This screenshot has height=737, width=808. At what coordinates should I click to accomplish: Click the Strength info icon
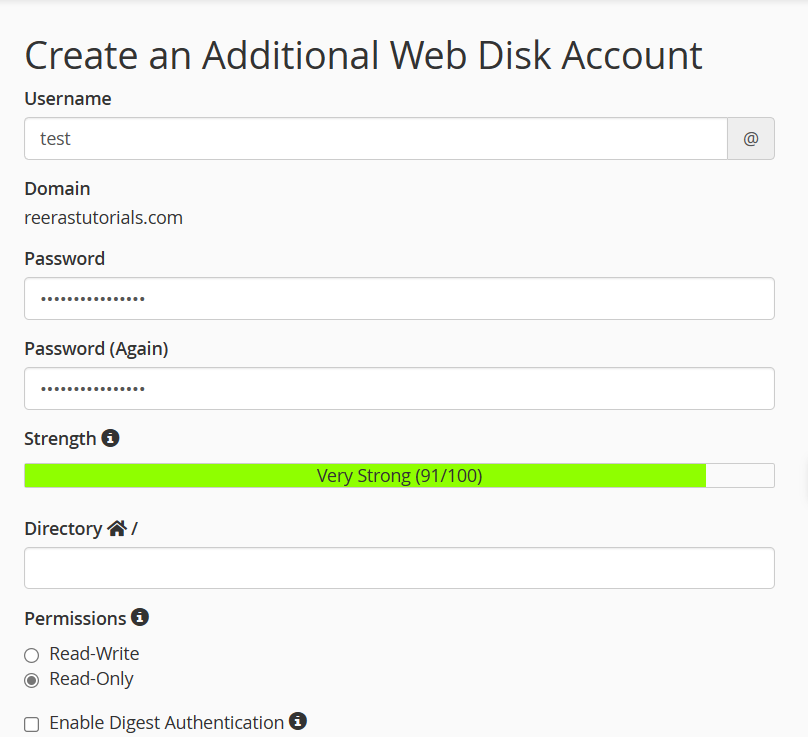tap(111, 438)
